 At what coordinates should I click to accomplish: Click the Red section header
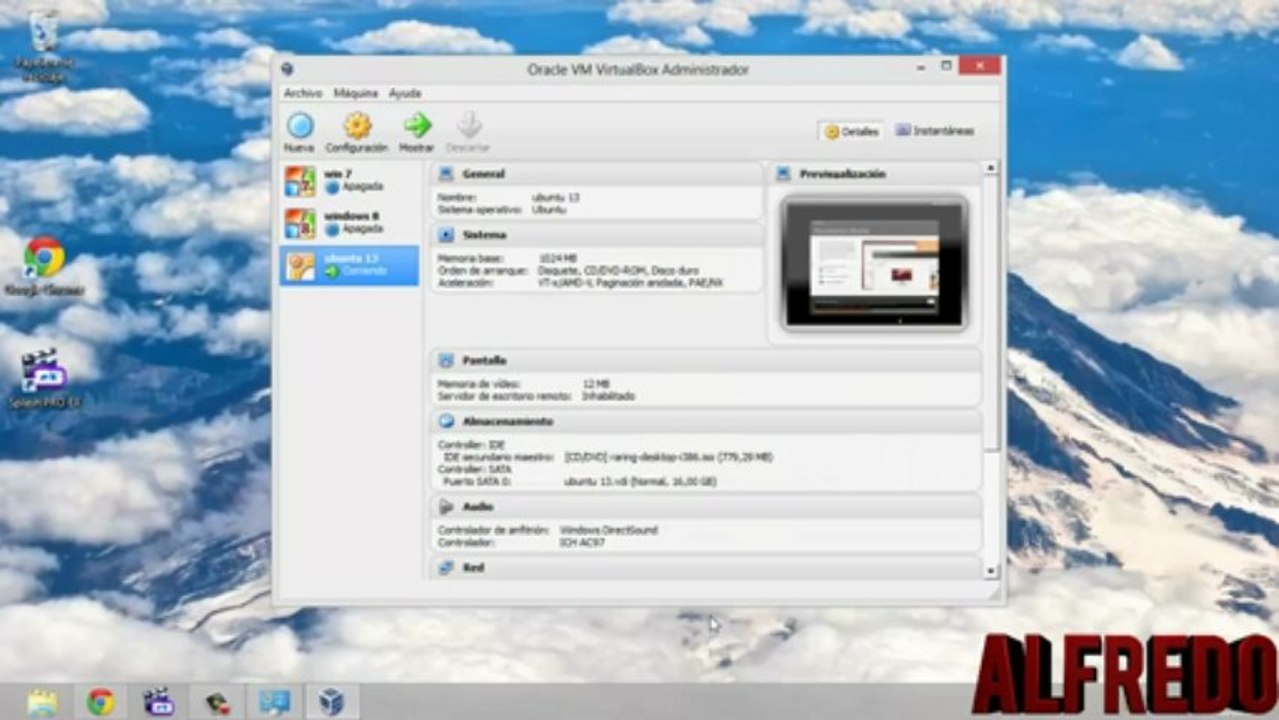click(x=706, y=568)
